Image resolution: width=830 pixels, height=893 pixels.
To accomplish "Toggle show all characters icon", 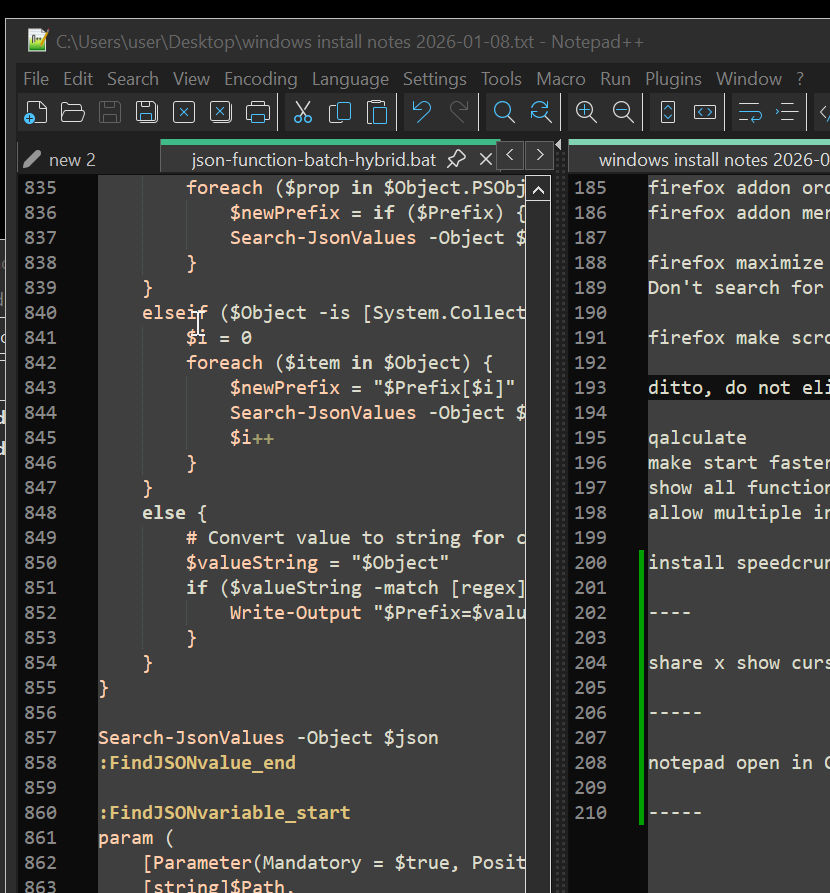I will click(x=786, y=112).
